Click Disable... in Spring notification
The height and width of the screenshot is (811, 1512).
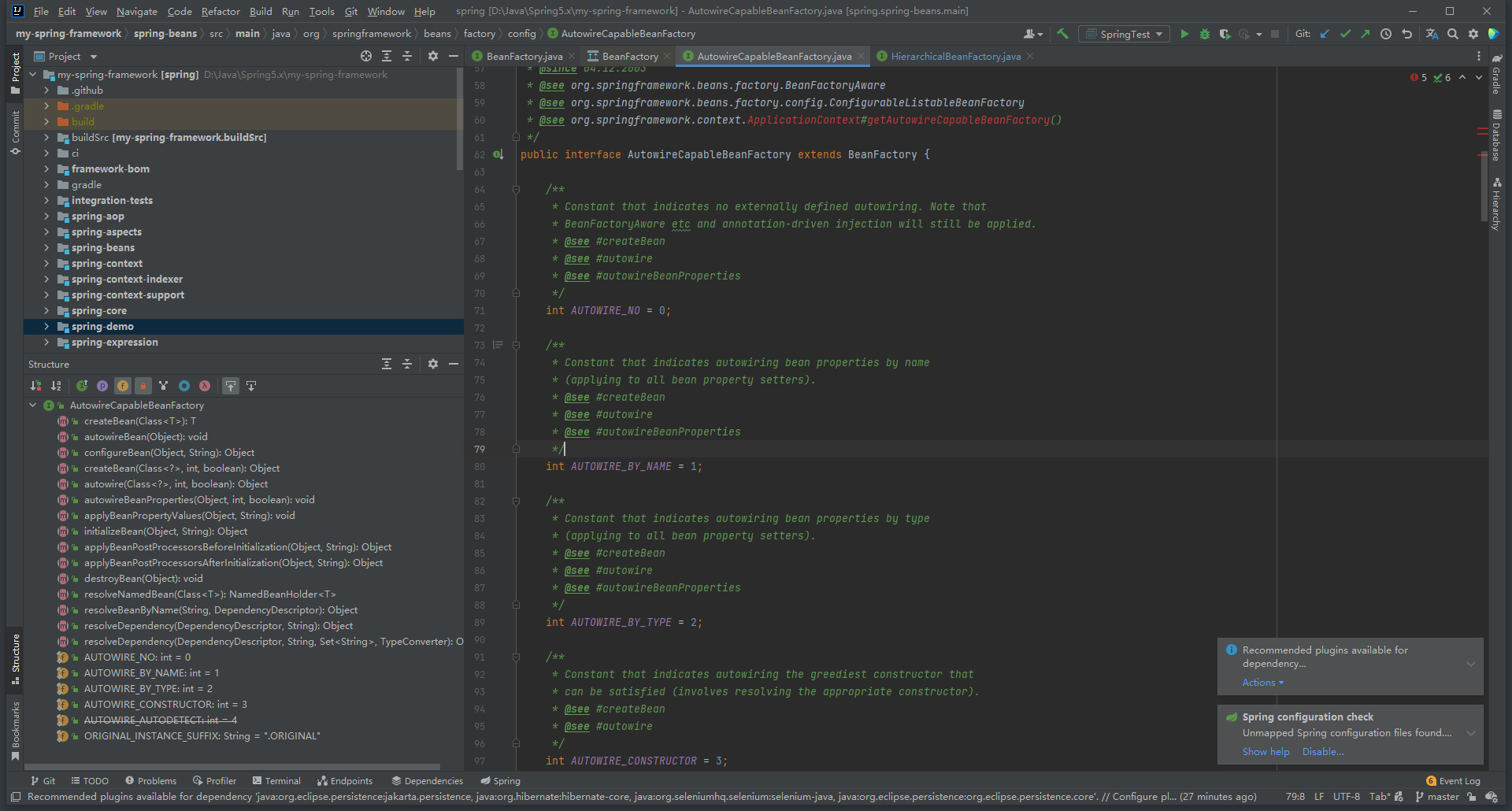pos(1323,752)
